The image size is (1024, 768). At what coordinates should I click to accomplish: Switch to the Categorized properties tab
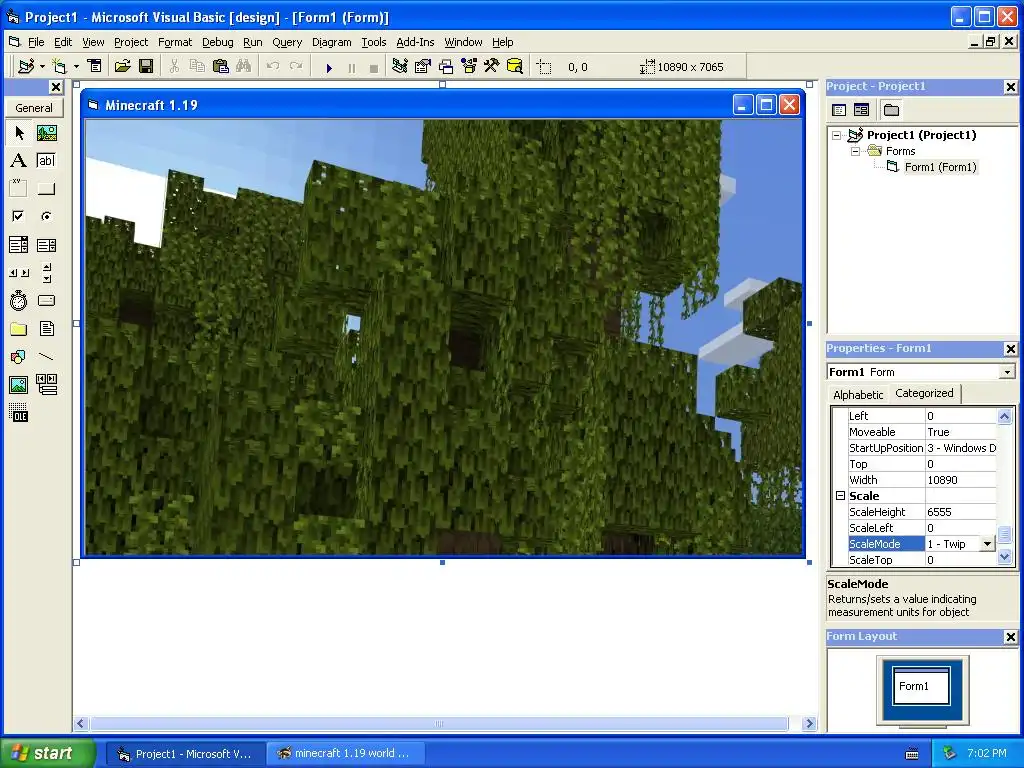coord(924,393)
